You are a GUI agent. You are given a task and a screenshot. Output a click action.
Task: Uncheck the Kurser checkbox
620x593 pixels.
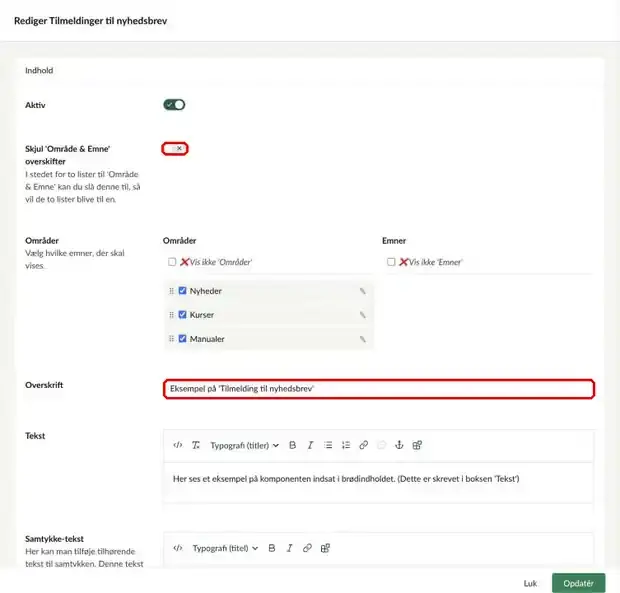coord(182,315)
